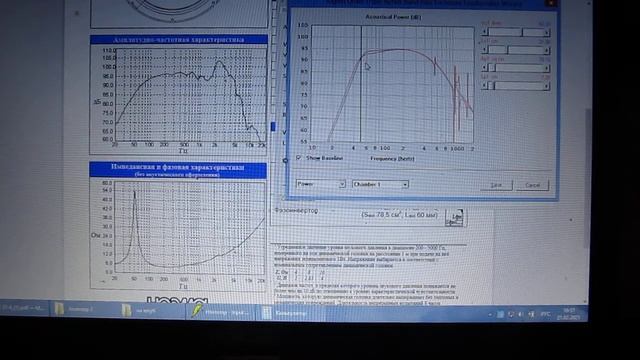The image size is (640, 360).
Task: Show hidden tray icons arrow
Action: [490, 315]
